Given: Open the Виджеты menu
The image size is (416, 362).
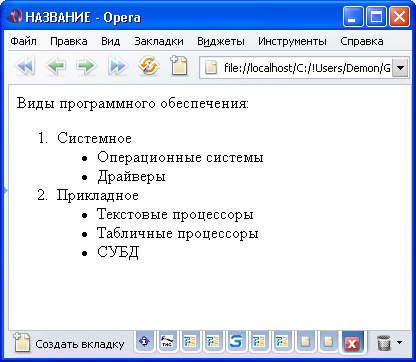Looking at the screenshot, I should point(221,41).
